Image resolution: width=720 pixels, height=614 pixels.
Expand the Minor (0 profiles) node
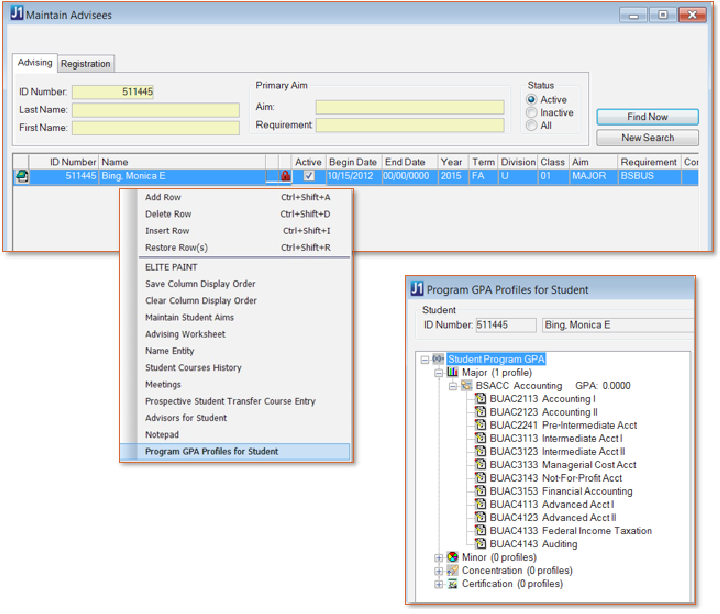438,557
